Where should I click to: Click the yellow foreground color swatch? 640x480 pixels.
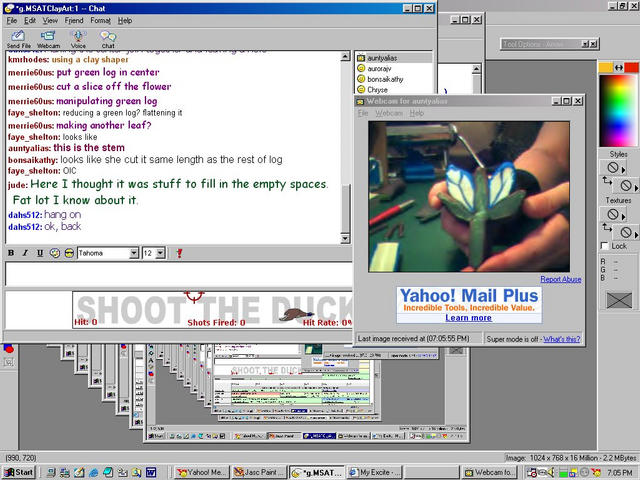606,67
